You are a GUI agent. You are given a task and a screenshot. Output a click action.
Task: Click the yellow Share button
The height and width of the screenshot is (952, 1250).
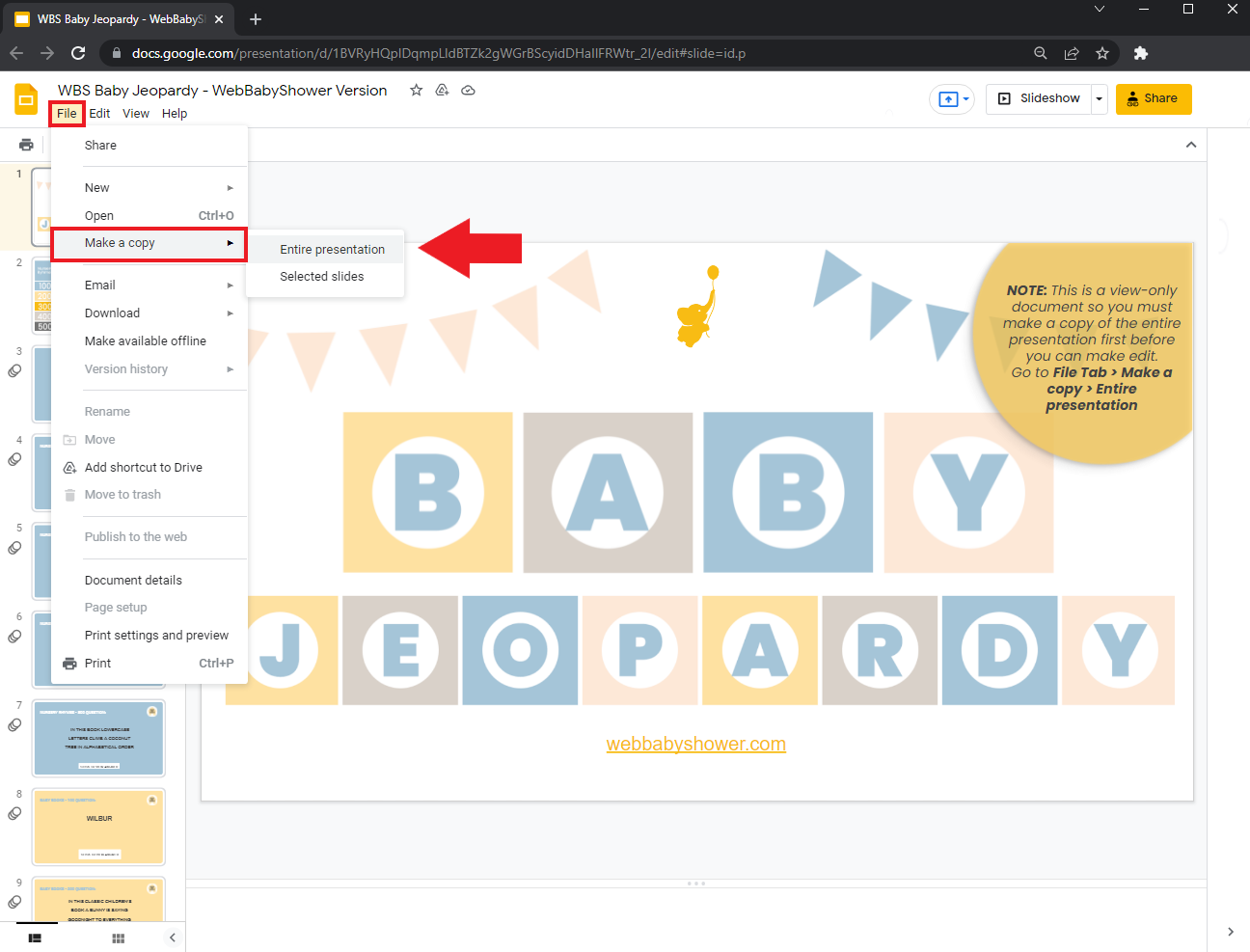coord(1154,98)
